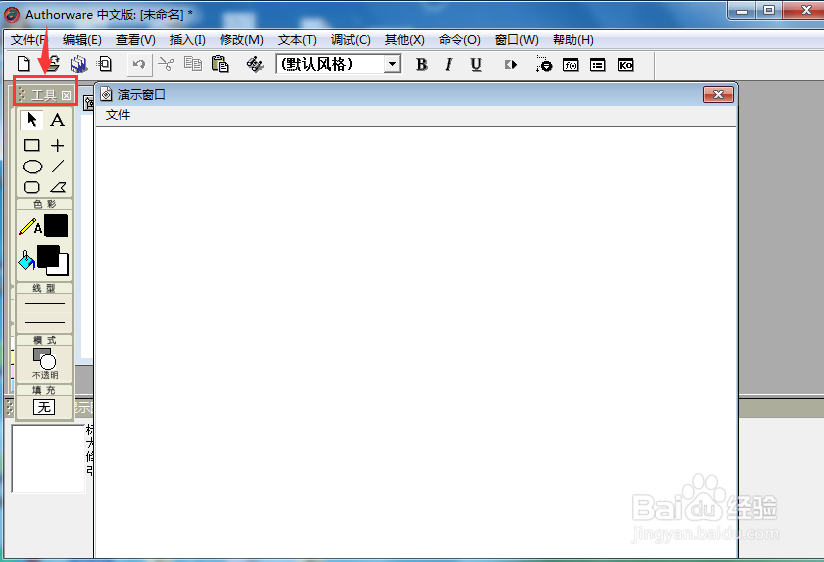Click the paint bucket fill icon
Image resolution: width=824 pixels, height=562 pixels.
tap(26, 260)
